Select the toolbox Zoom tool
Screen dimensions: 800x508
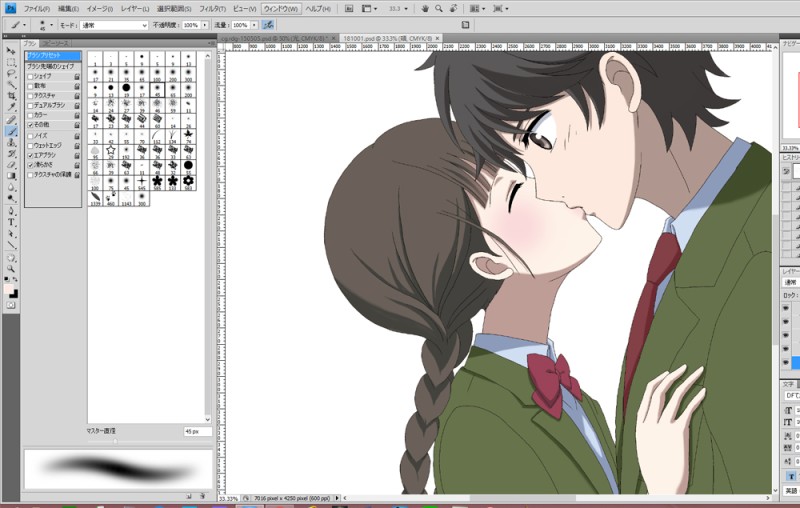(11, 269)
